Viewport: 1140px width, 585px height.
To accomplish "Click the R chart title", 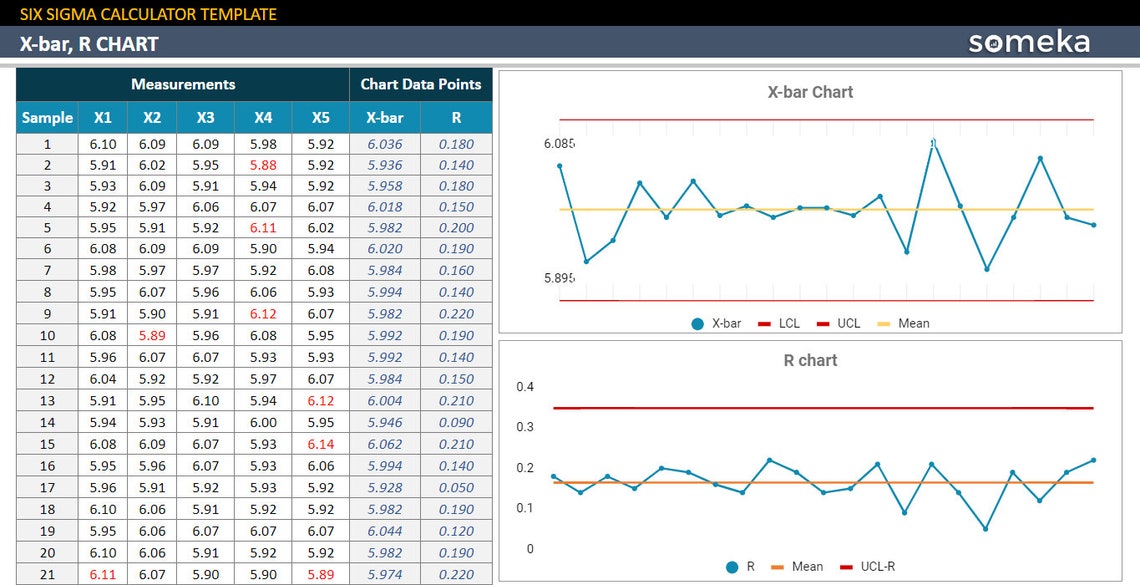I will [x=810, y=360].
